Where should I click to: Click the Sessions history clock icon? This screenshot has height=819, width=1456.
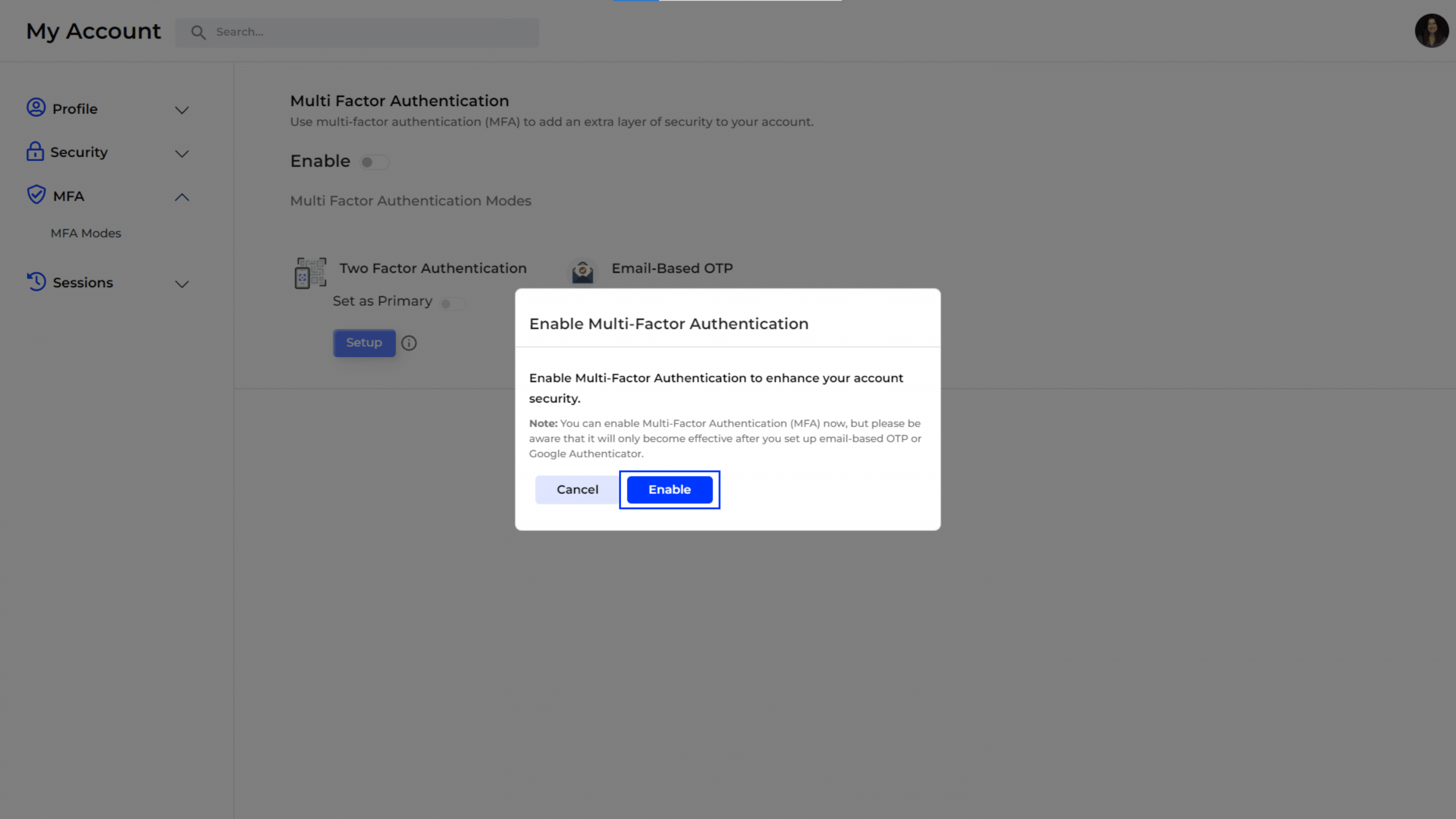coord(36,282)
